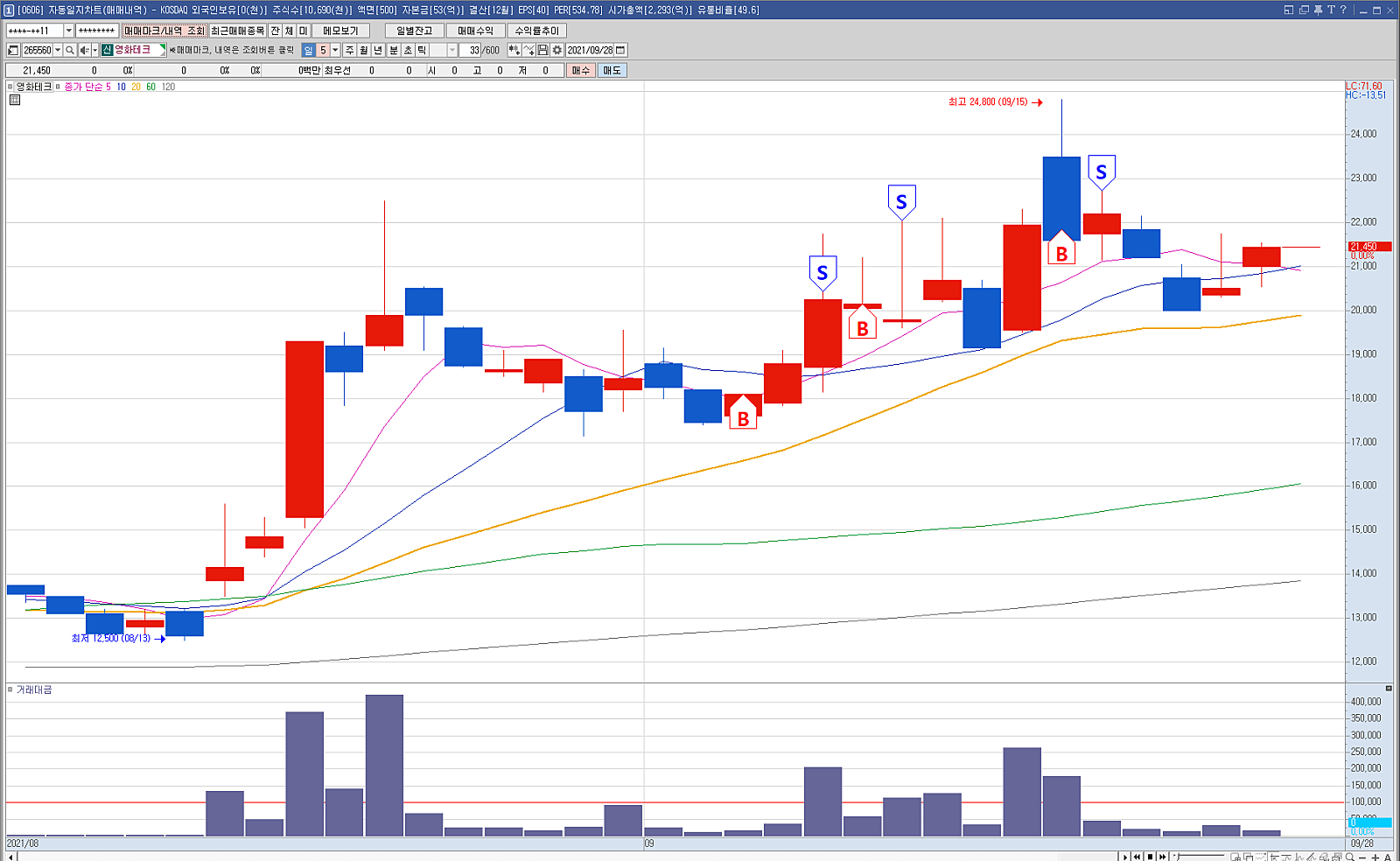
Task: Adjust the chart zoom slider at the bottom
Action: (1199, 857)
